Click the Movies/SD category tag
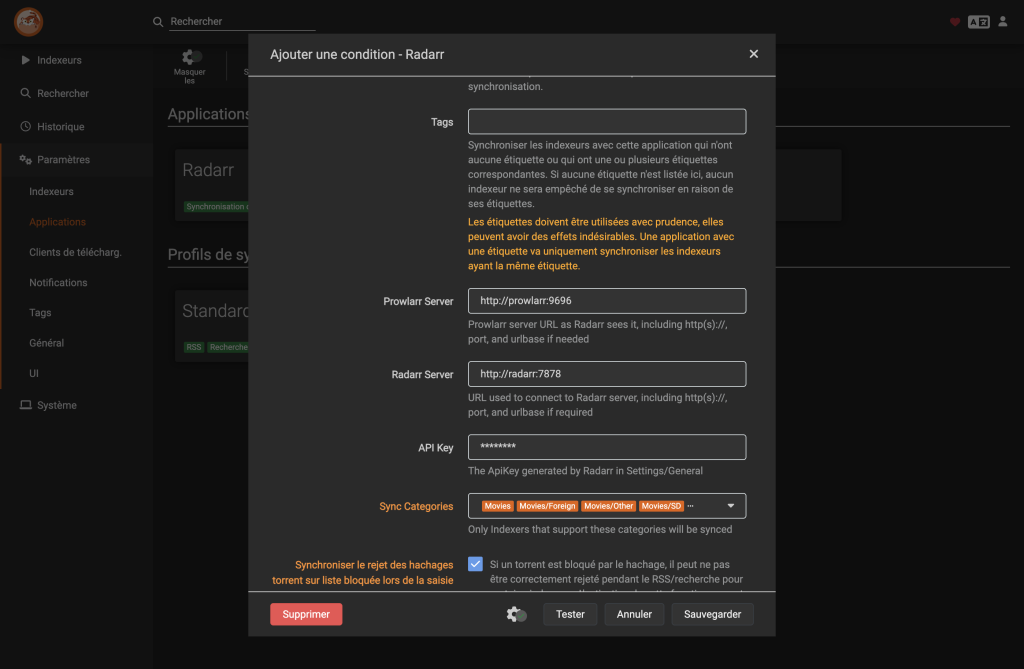This screenshot has width=1024, height=669. point(661,506)
